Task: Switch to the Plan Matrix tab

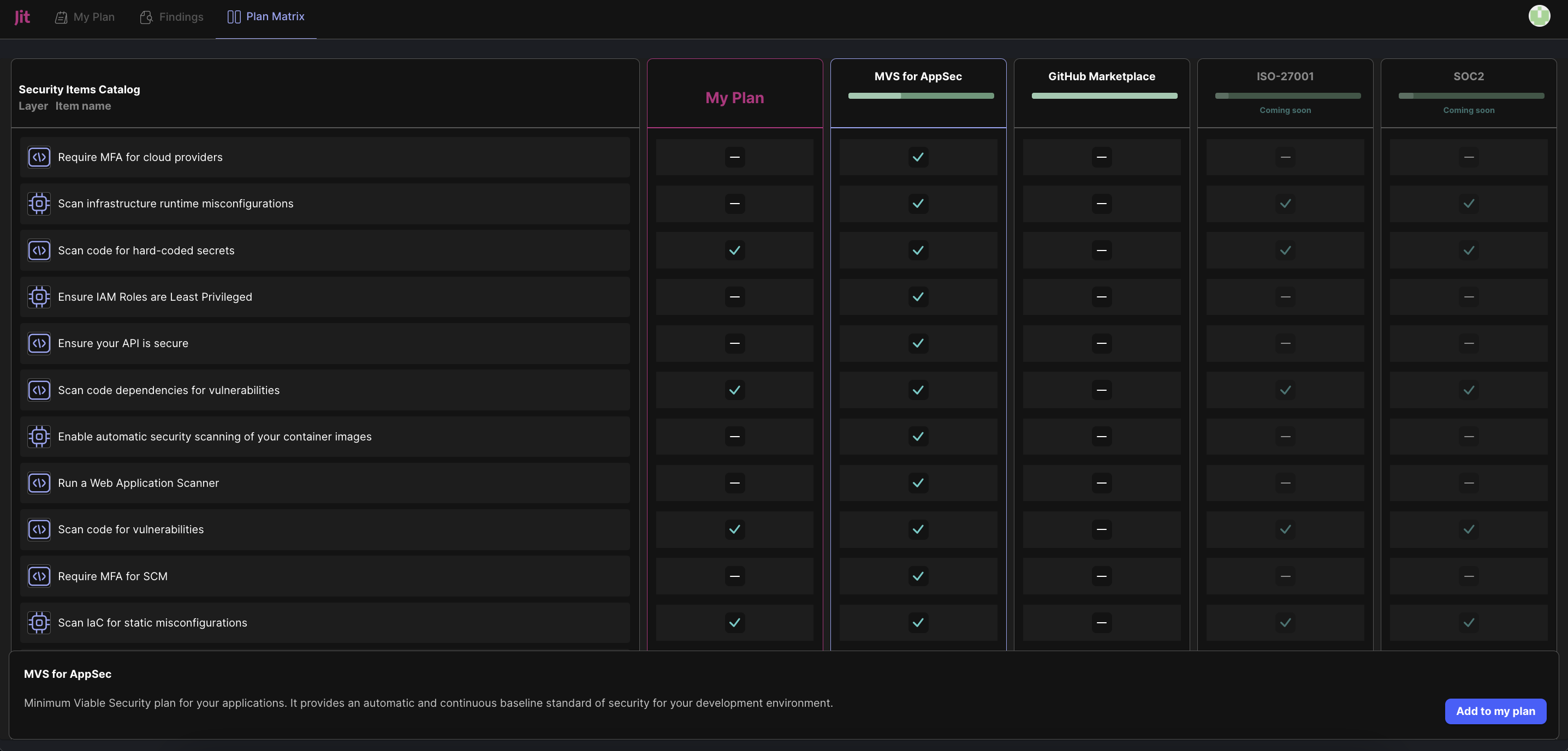Action: (266, 17)
